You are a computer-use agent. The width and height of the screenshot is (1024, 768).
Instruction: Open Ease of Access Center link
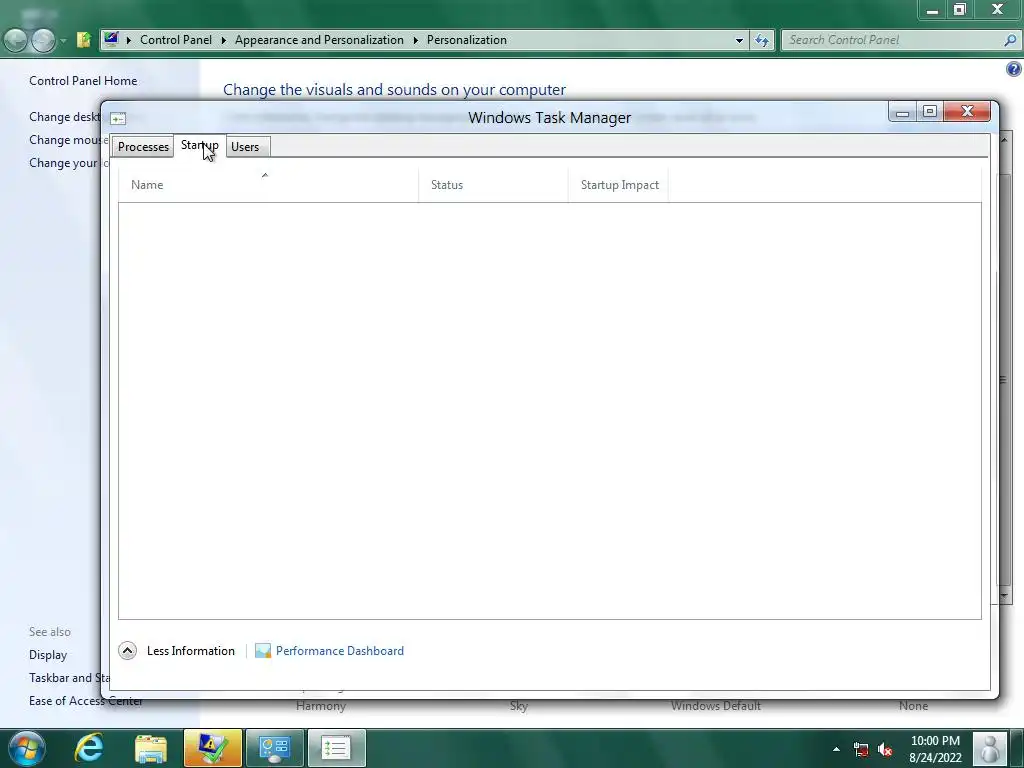(86, 701)
